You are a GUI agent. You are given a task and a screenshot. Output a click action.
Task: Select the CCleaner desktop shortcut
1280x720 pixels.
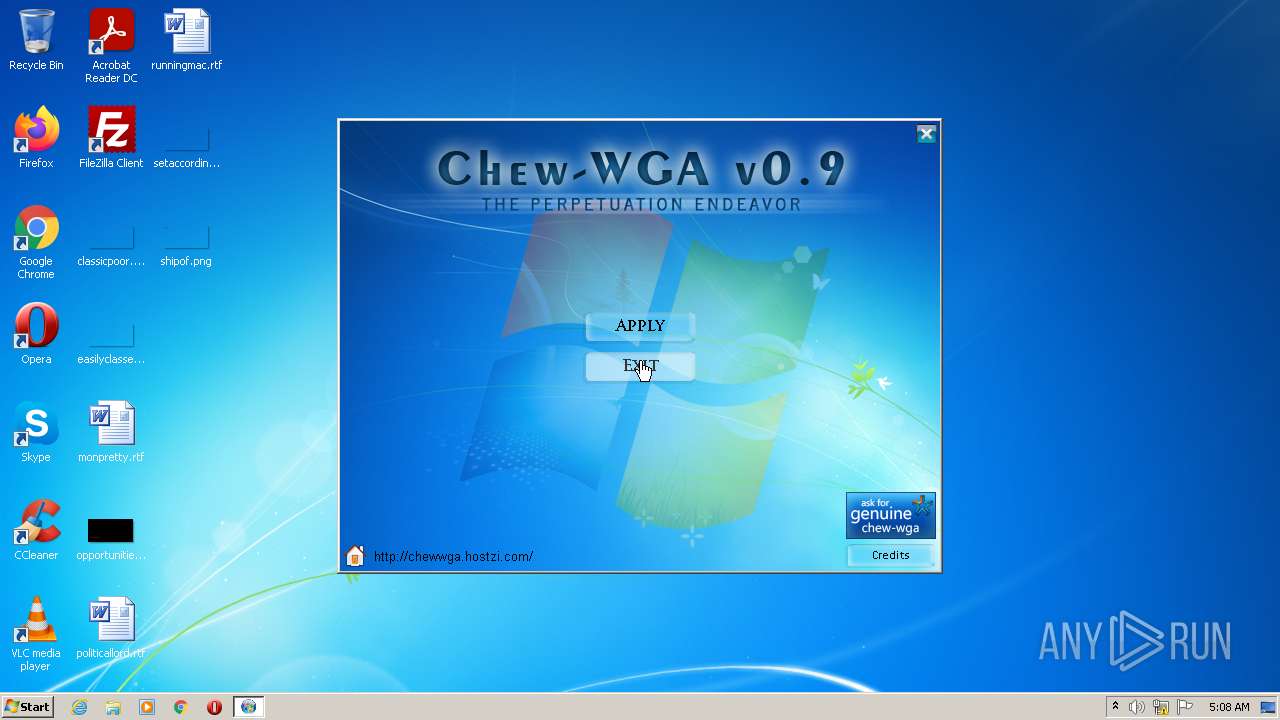36,530
